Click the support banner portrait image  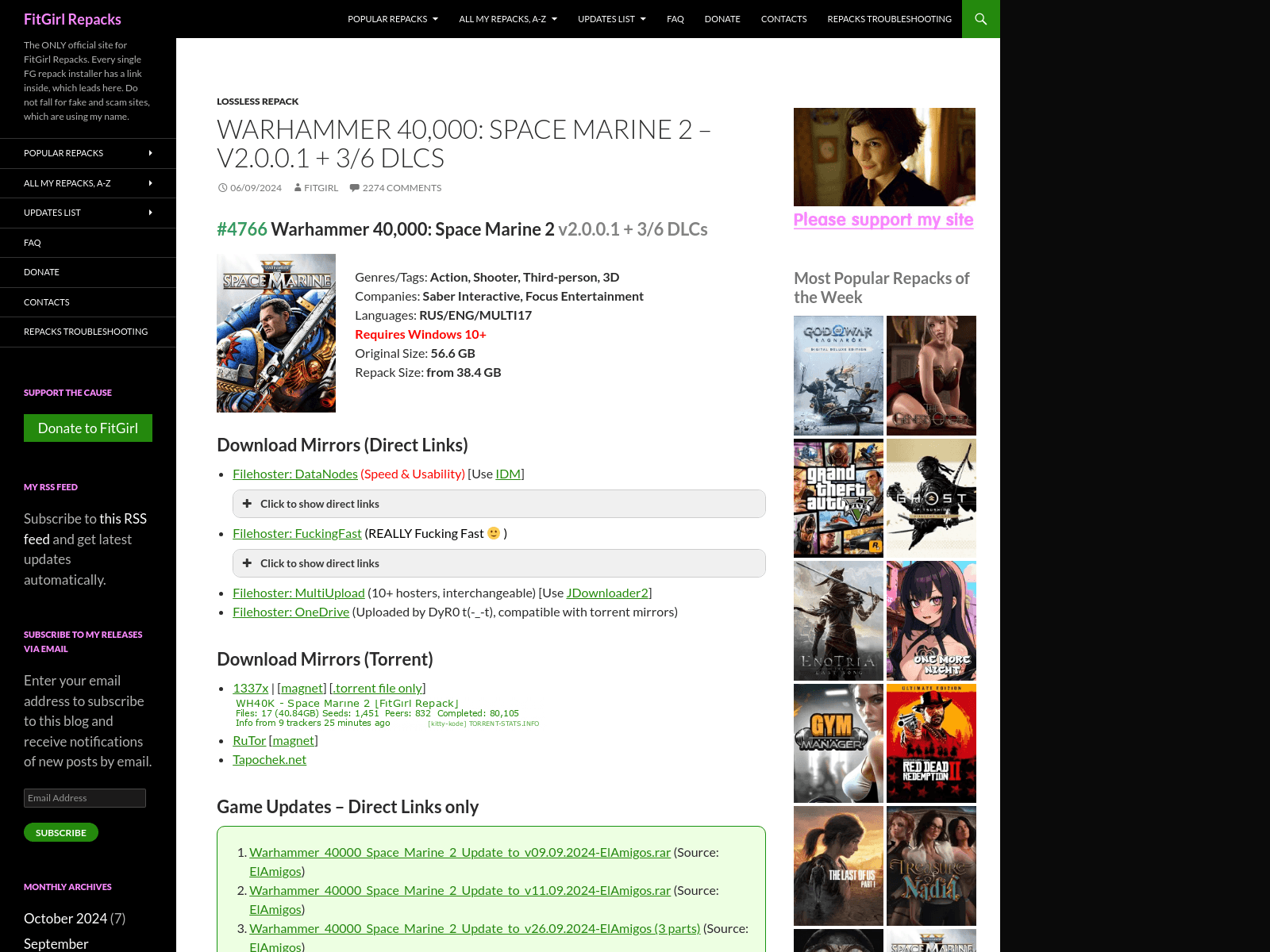[884, 157]
